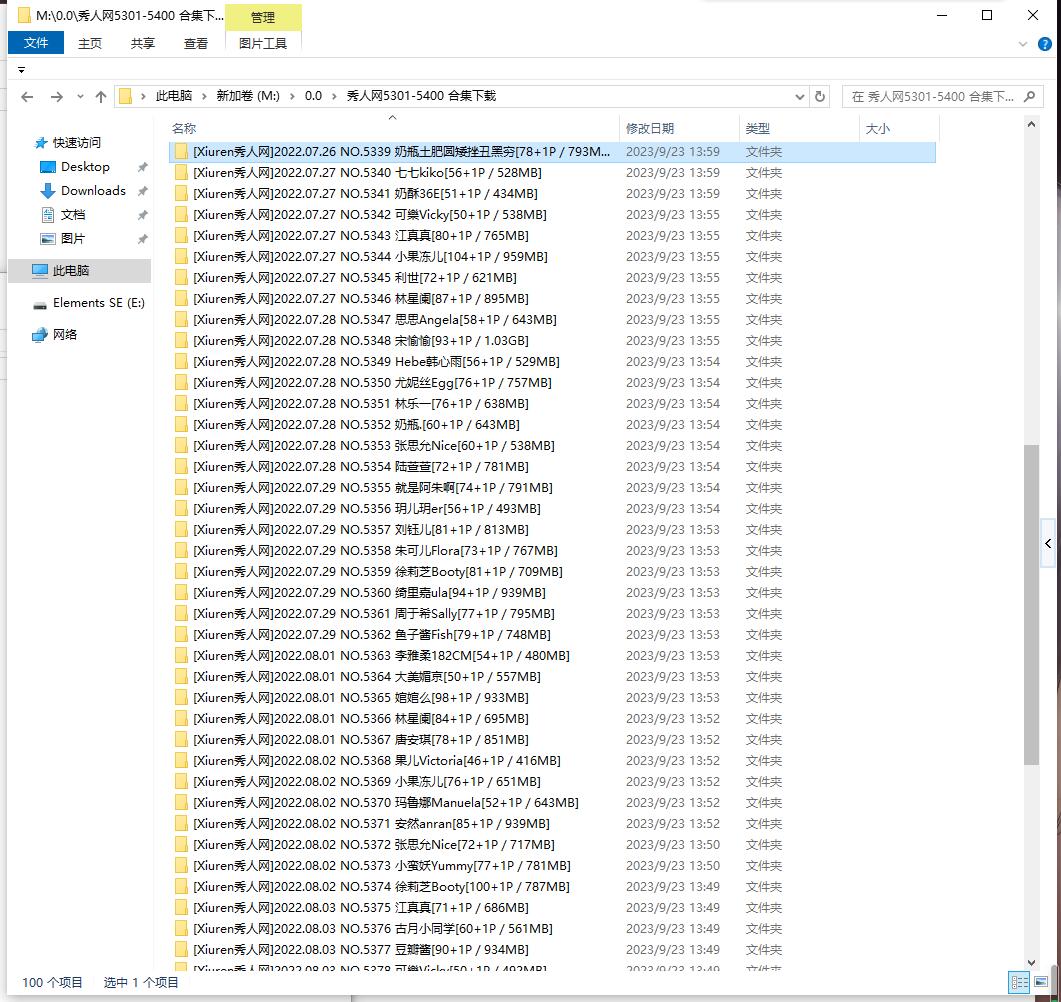
Task: Select folder NO.5344 小果冻儿
Action: tap(370, 256)
